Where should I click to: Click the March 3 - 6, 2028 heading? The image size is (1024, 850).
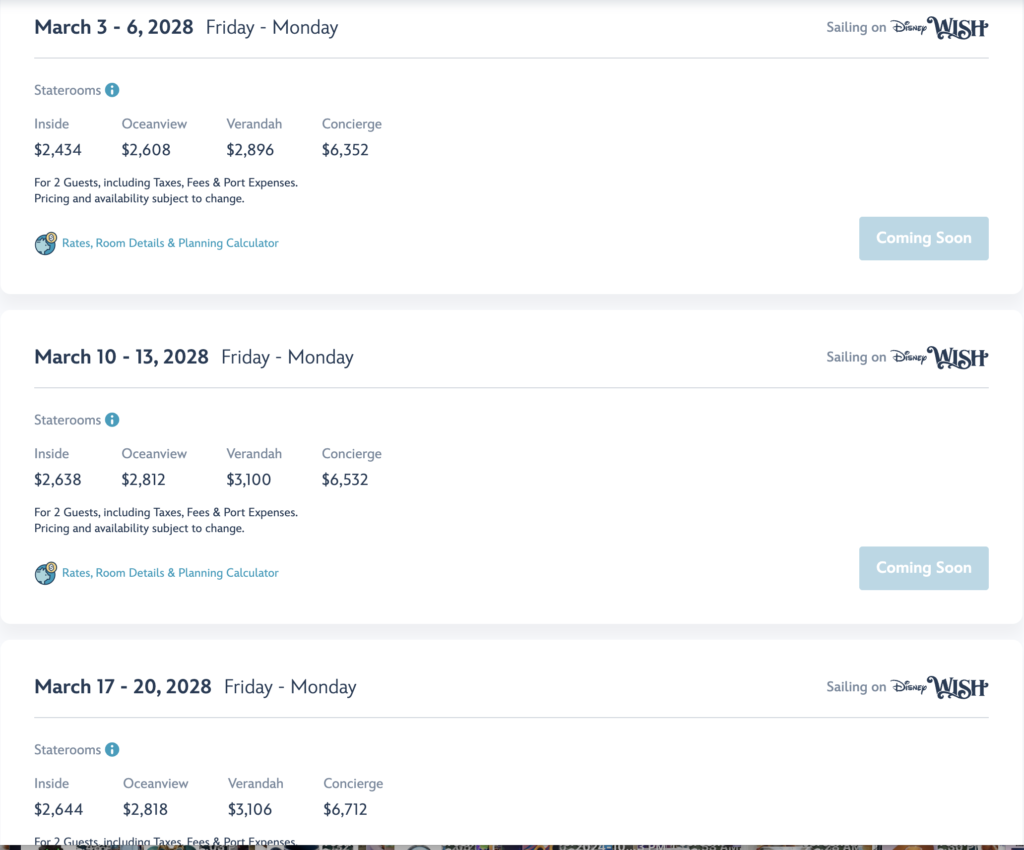(114, 27)
